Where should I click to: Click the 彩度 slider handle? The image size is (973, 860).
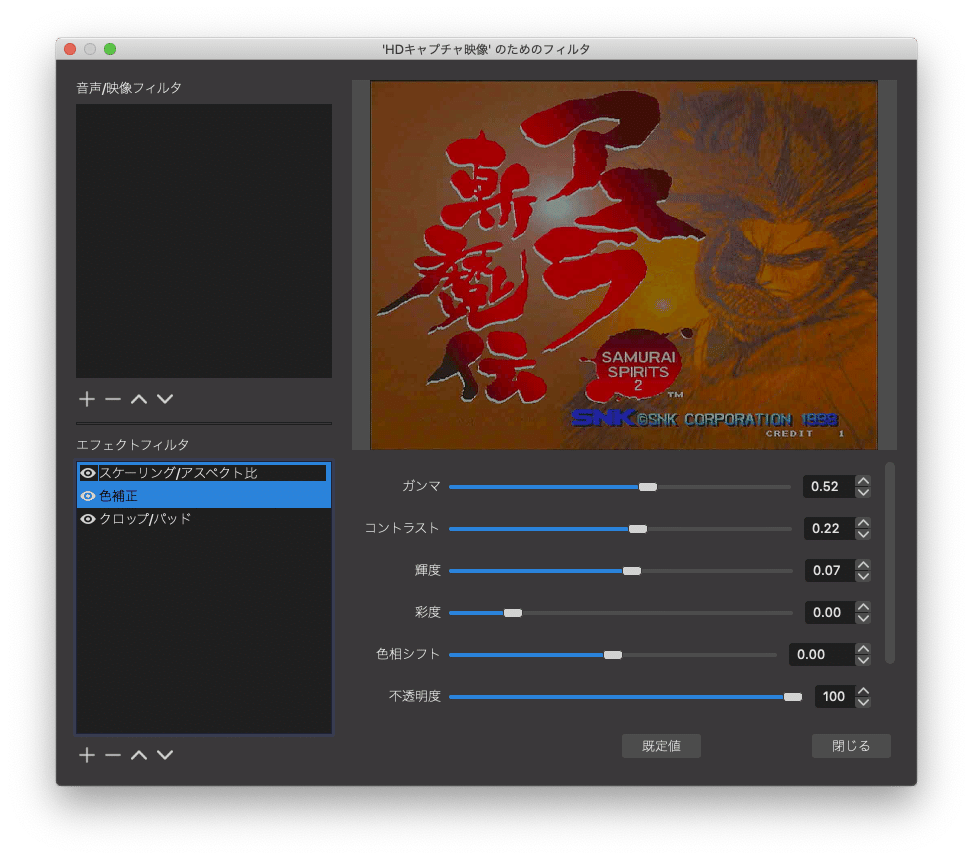513,613
